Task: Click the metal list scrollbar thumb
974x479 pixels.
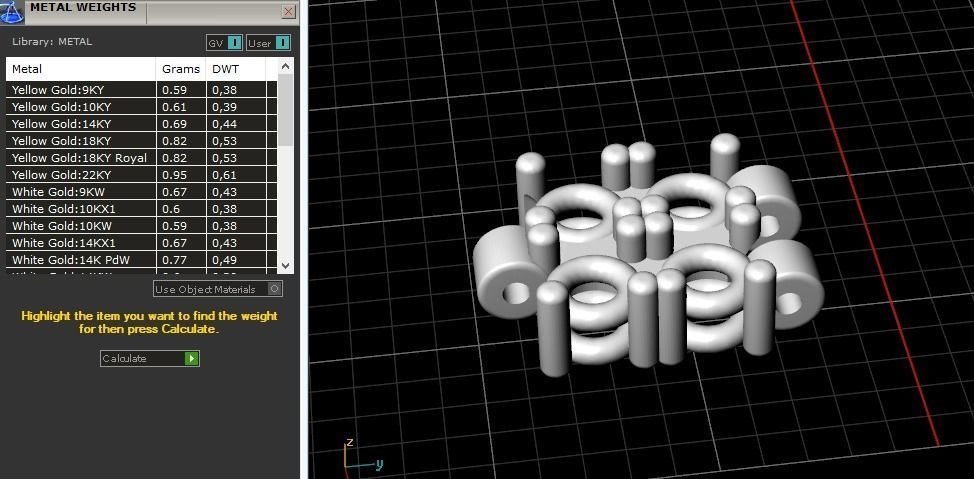Action: tap(285, 110)
